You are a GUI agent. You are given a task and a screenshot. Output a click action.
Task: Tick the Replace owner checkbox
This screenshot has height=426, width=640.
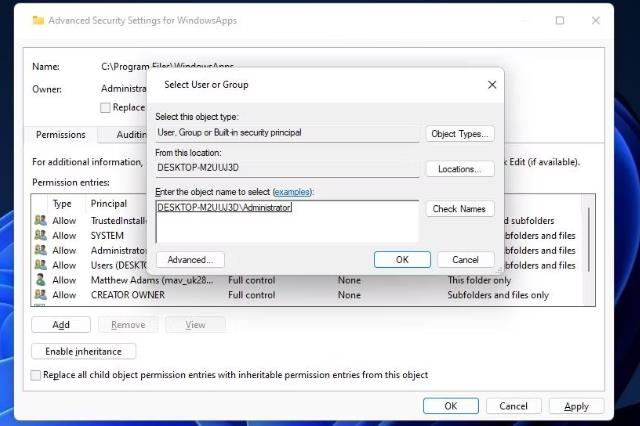pyautogui.click(x=105, y=108)
